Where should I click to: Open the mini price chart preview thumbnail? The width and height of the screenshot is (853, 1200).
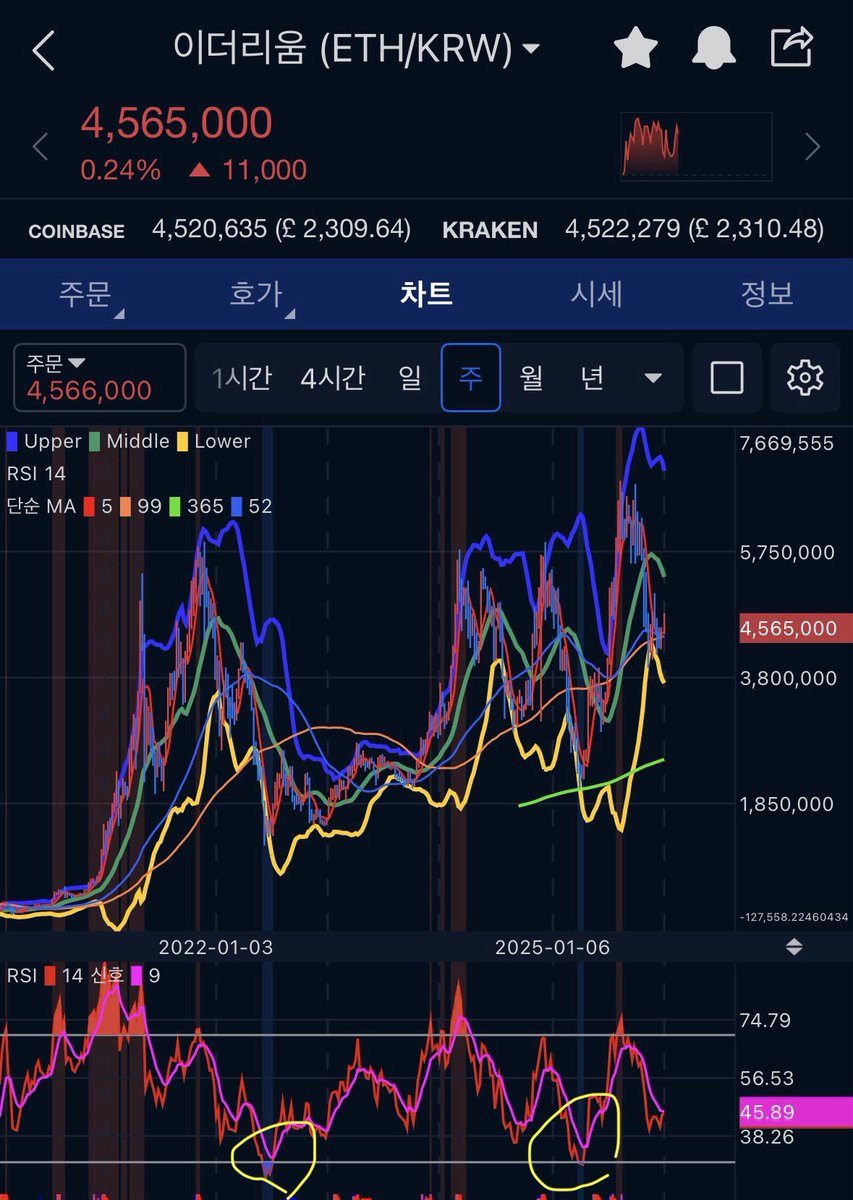[695, 146]
